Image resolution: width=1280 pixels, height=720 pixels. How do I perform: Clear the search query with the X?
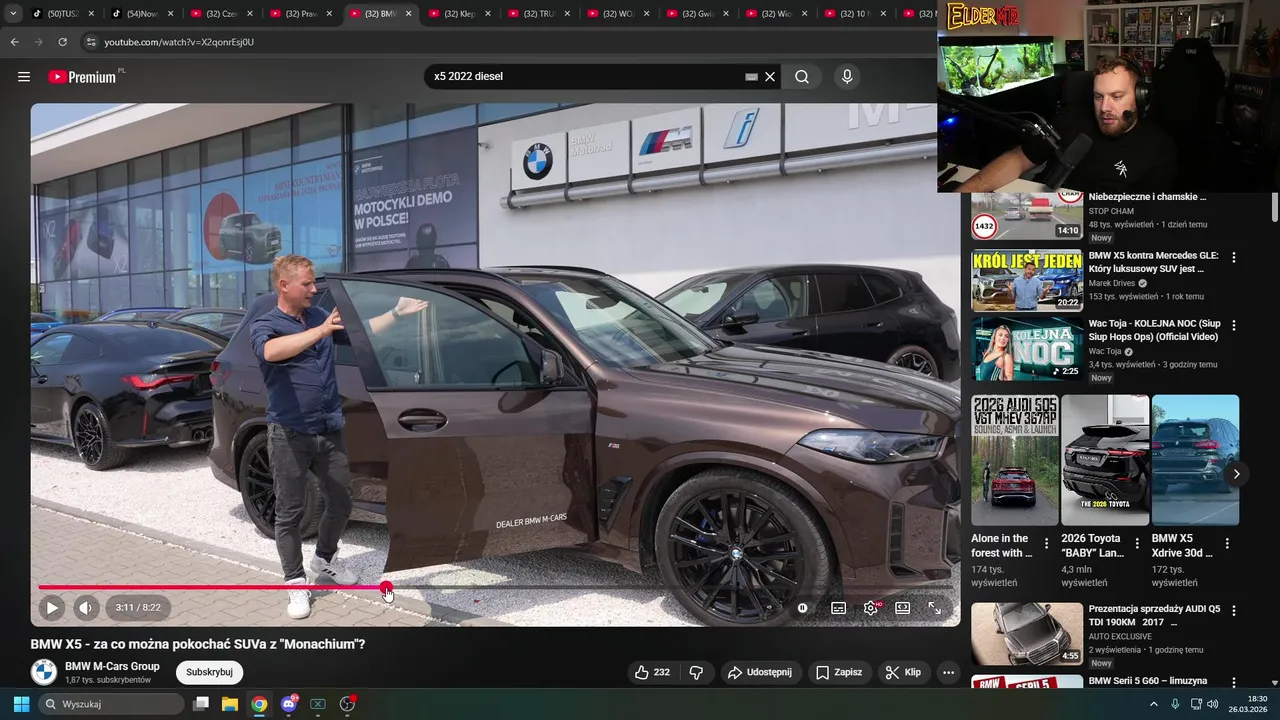(x=770, y=76)
